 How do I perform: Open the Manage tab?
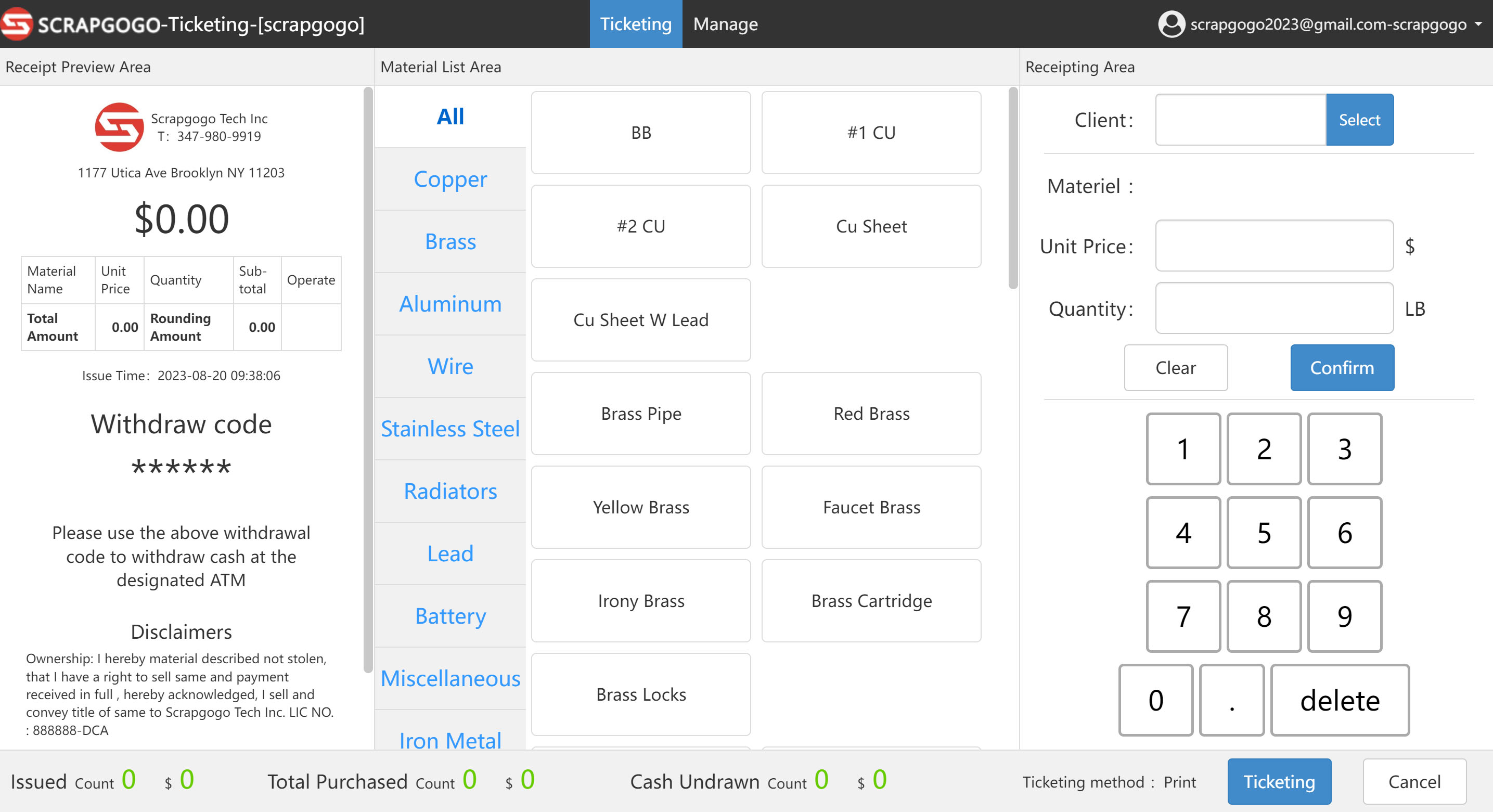coord(725,24)
